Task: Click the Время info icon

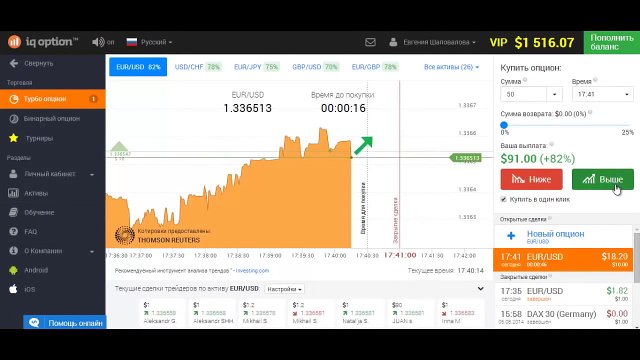Action: [x=595, y=80]
